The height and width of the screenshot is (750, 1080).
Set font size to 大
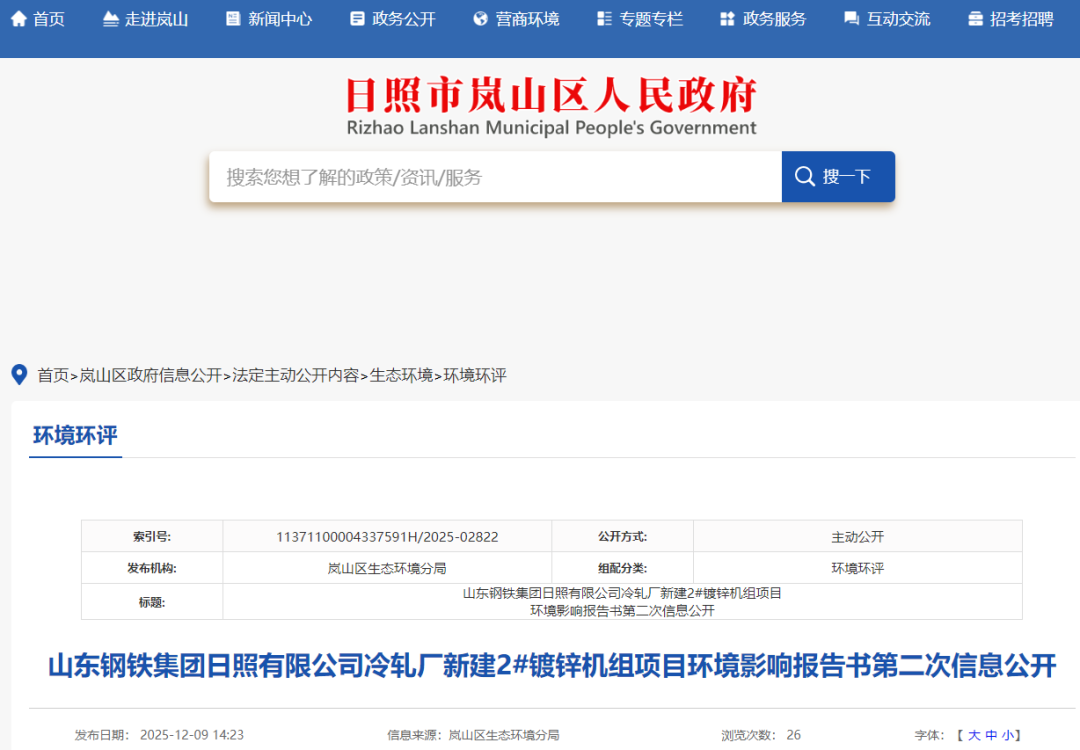(974, 735)
